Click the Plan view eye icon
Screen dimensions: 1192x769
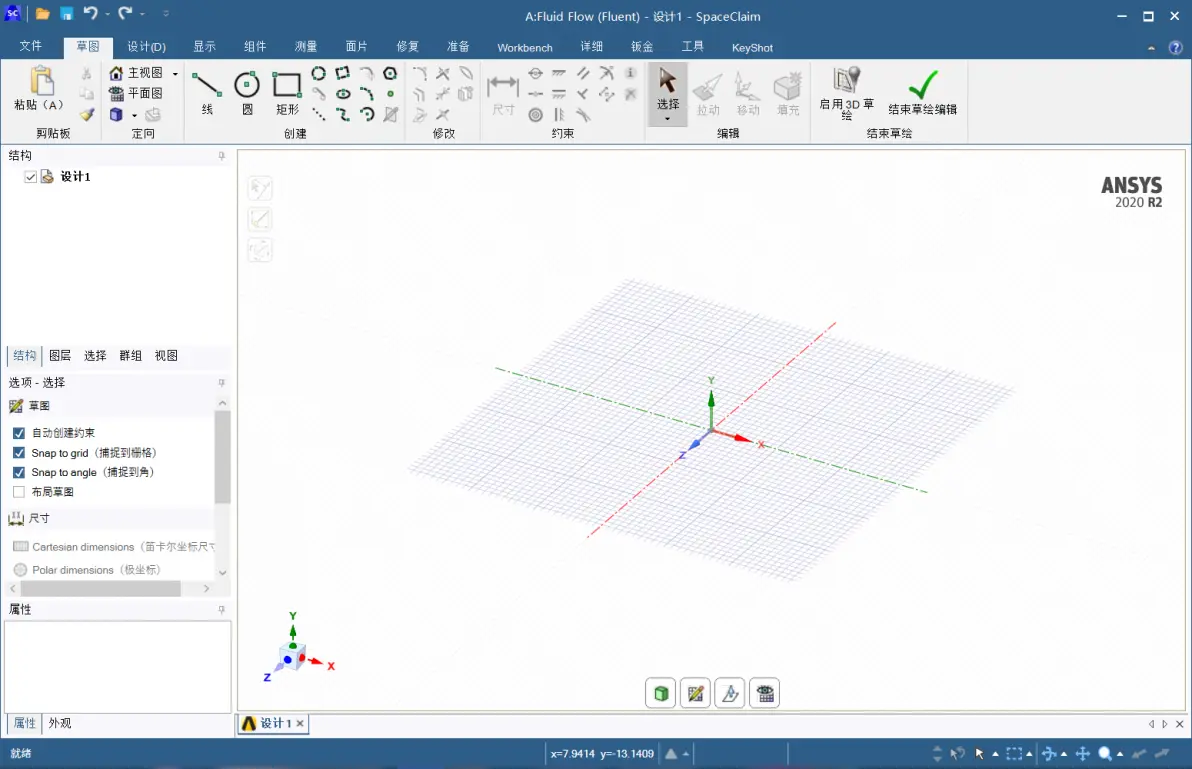coord(116,93)
